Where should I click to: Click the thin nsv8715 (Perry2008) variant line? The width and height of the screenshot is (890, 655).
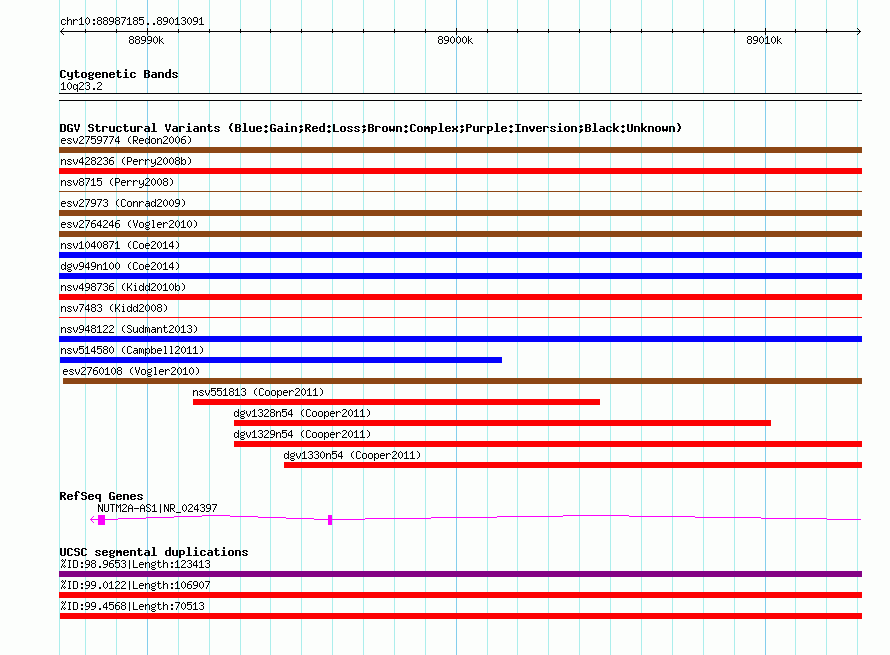[x=460, y=192]
